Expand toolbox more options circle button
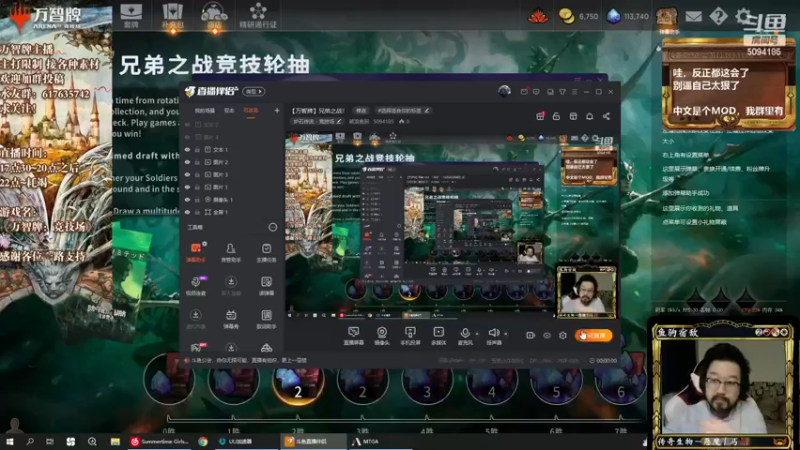Screen dimensions: 800x450 click(x=272, y=227)
